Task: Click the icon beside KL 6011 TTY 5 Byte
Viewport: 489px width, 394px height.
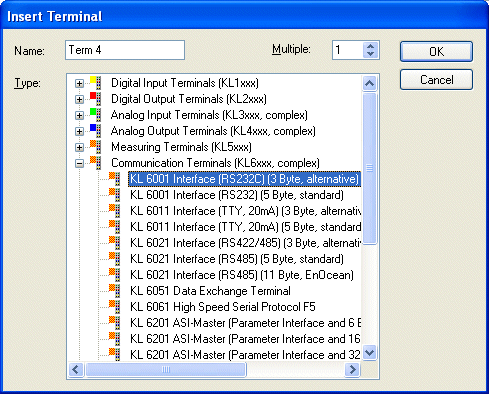Action: coord(115,226)
